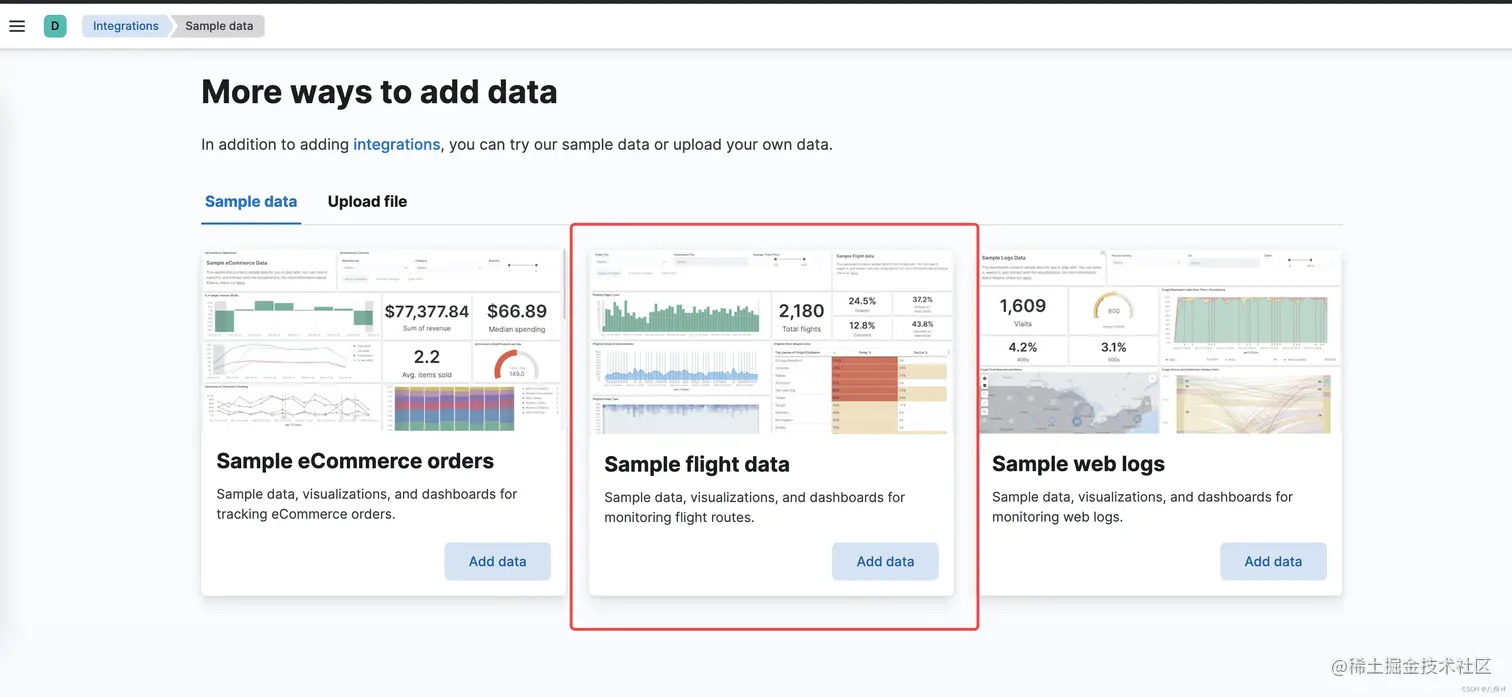Add data for Sample web logs

(x=1273, y=561)
